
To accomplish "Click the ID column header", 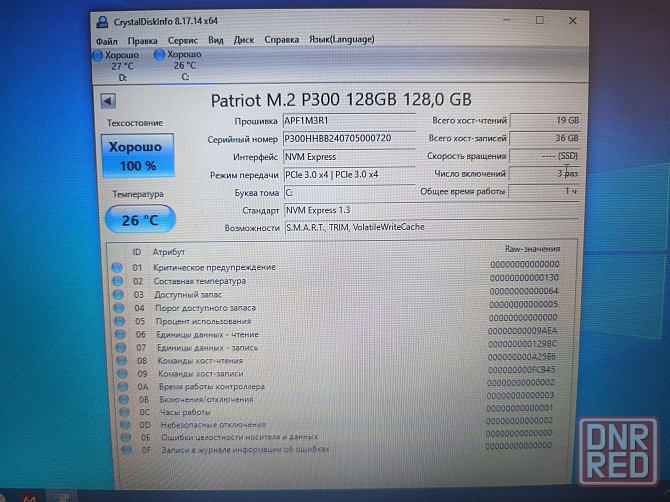I will [x=137, y=252].
